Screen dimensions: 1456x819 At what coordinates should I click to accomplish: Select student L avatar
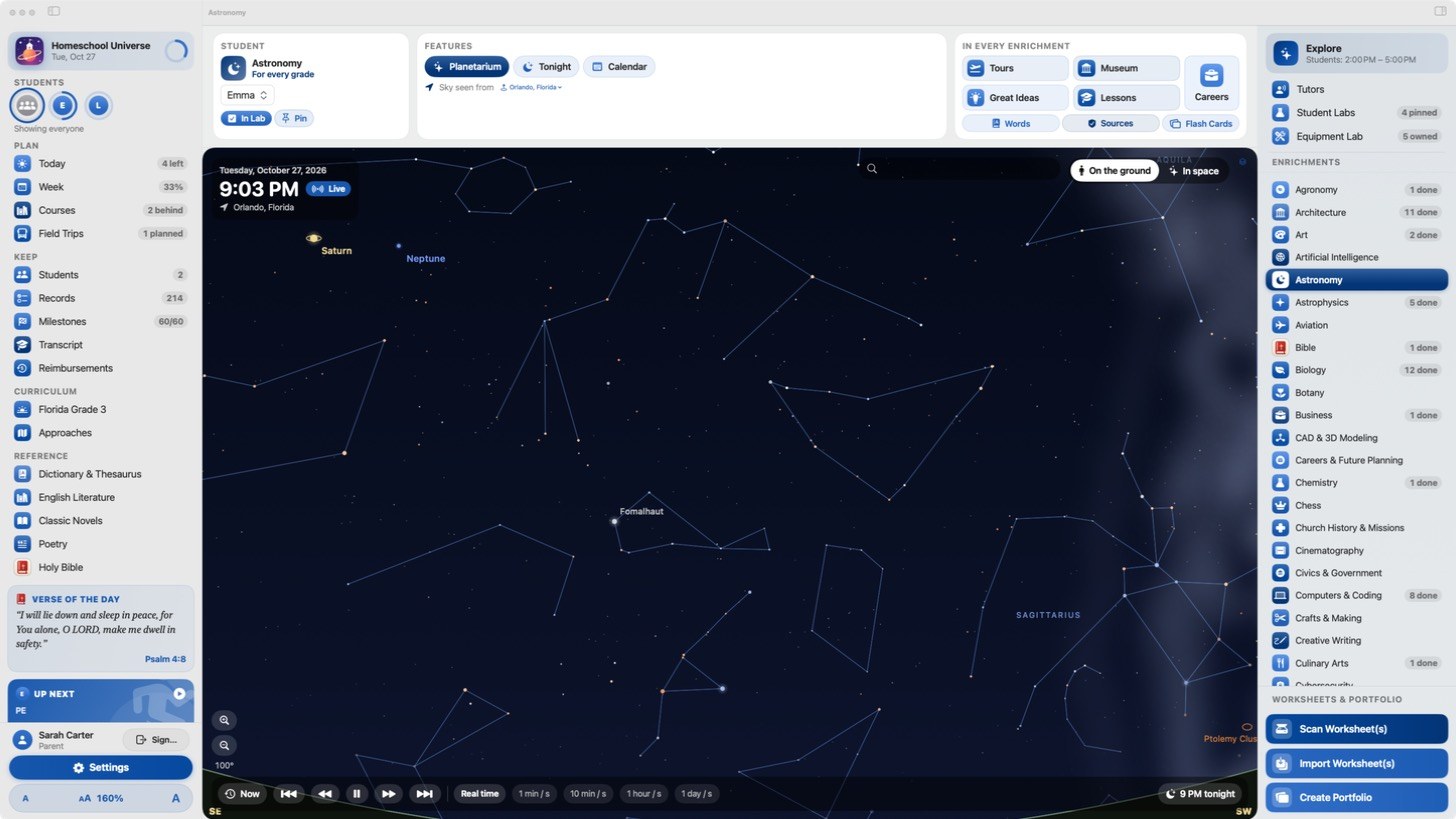pos(98,105)
